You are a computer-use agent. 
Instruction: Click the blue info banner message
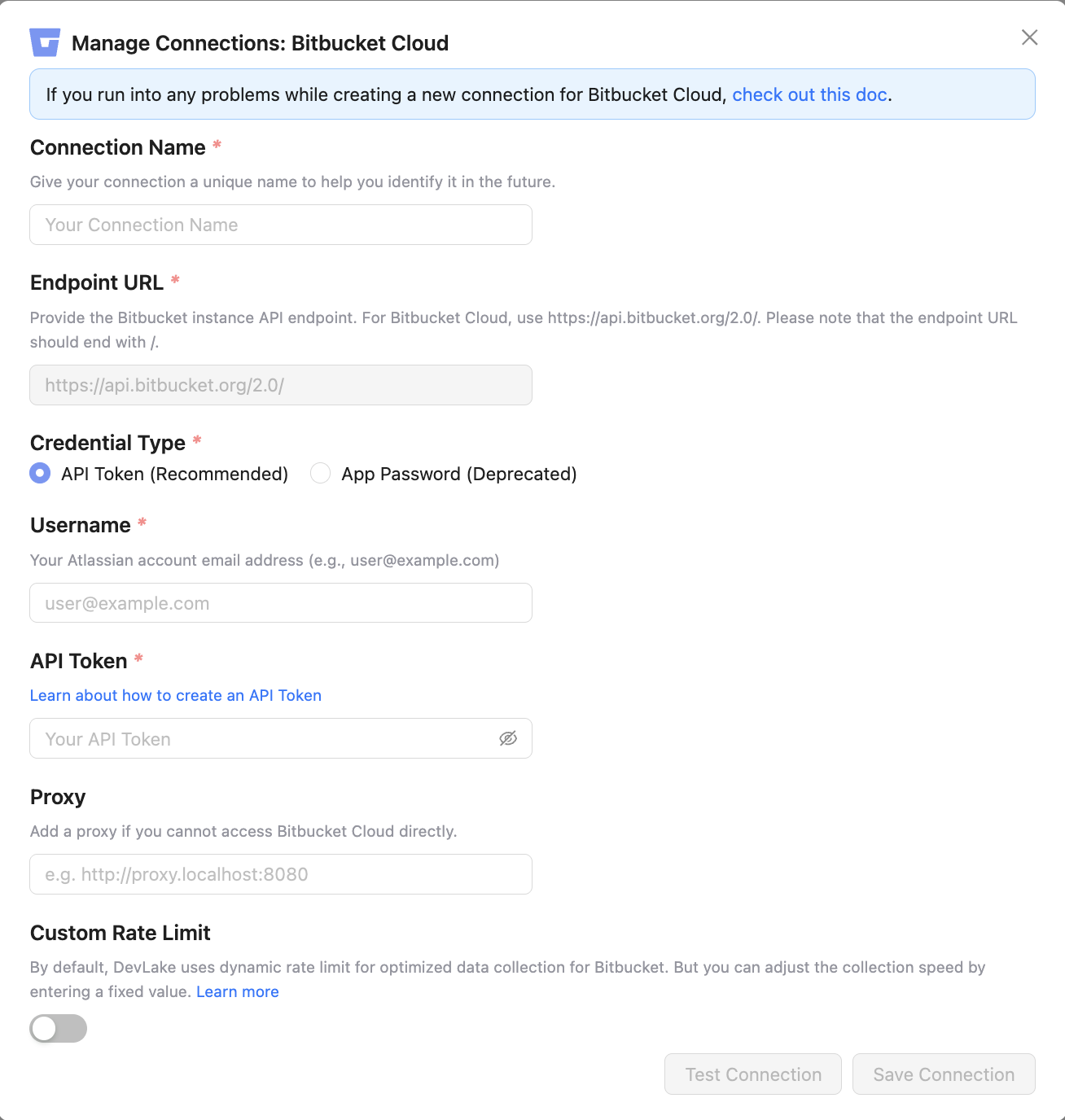[383, 94]
